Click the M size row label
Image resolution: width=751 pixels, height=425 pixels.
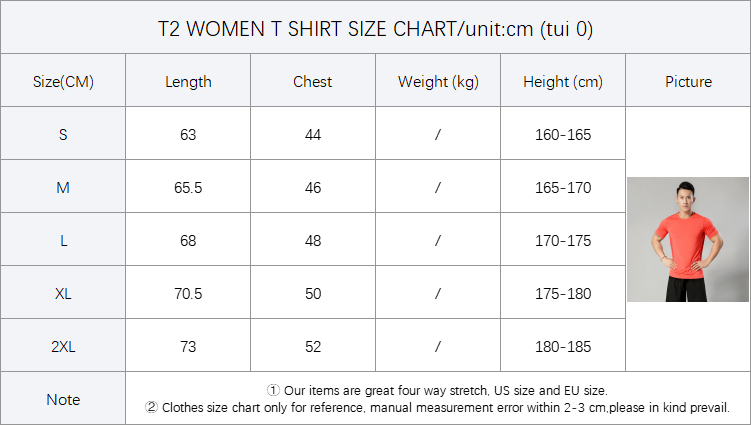point(63,188)
